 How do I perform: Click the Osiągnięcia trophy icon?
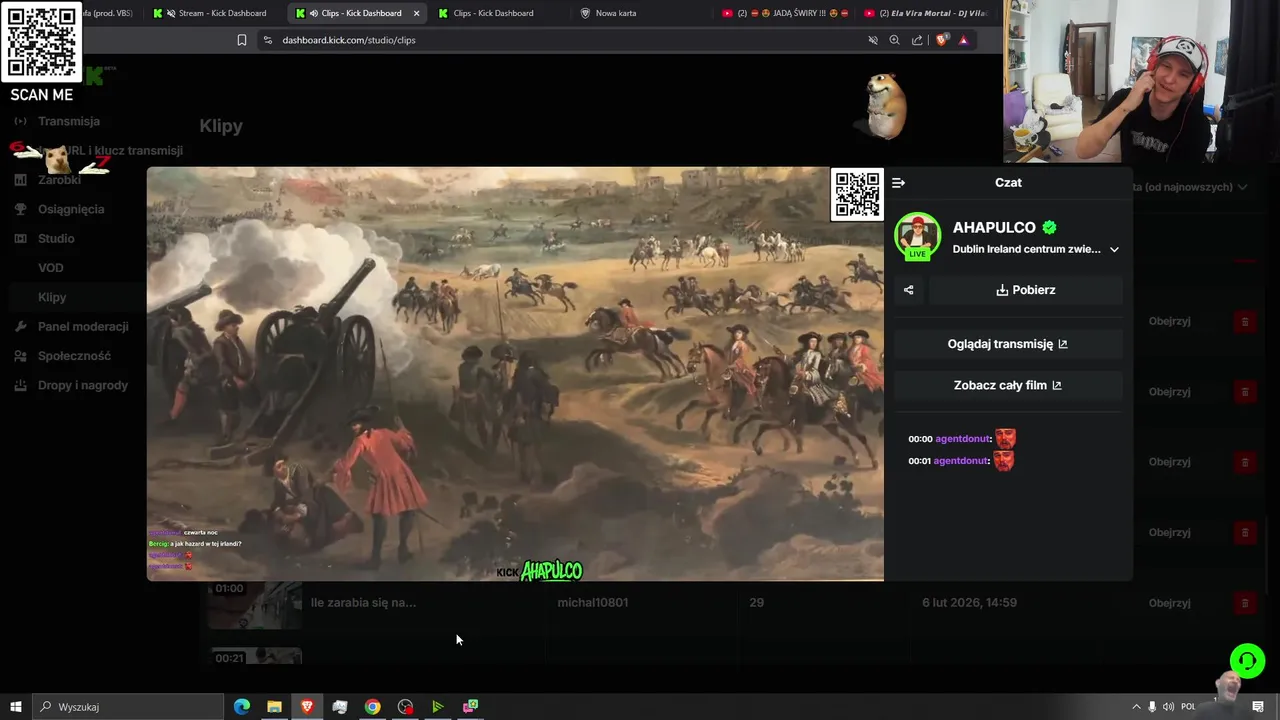pos(20,209)
